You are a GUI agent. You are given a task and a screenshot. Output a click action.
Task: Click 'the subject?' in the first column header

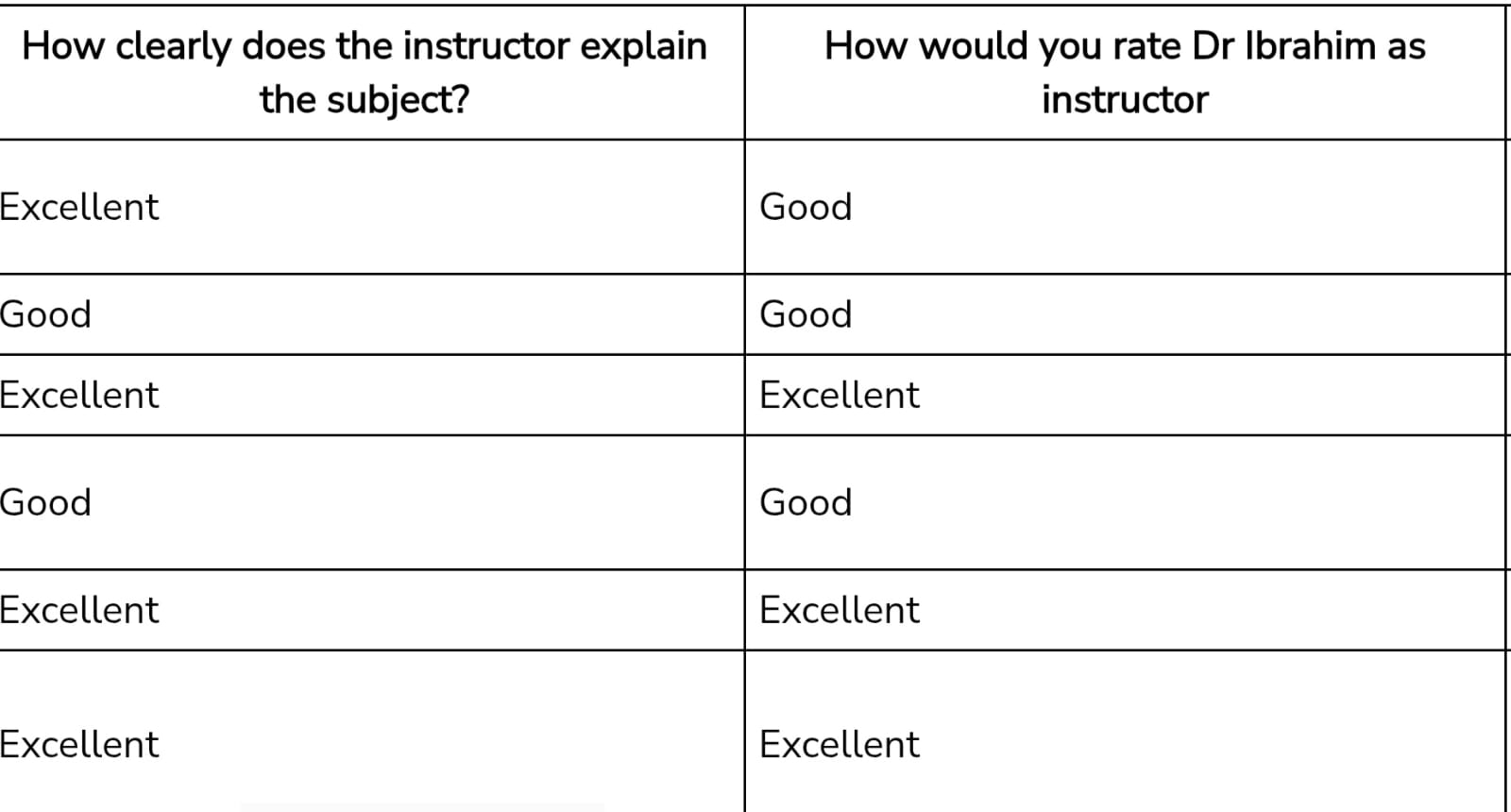(x=365, y=99)
